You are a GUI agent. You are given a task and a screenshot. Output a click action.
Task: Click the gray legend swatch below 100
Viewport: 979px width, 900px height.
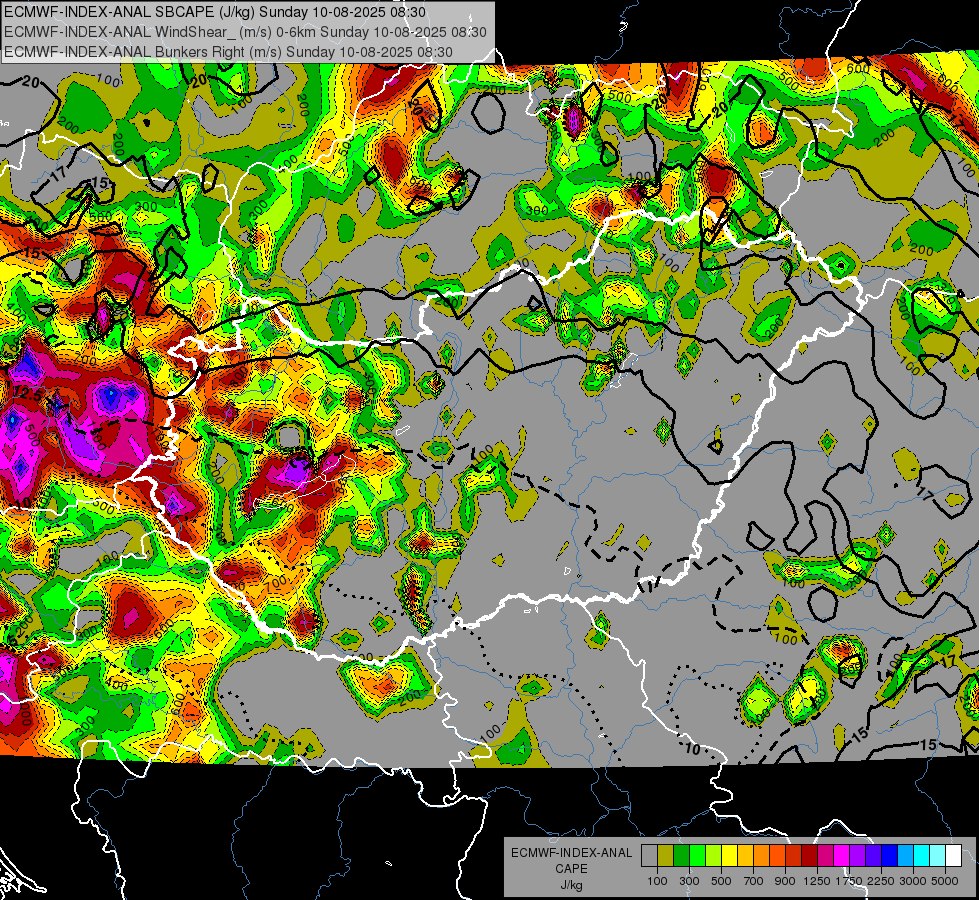tap(649, 856)
